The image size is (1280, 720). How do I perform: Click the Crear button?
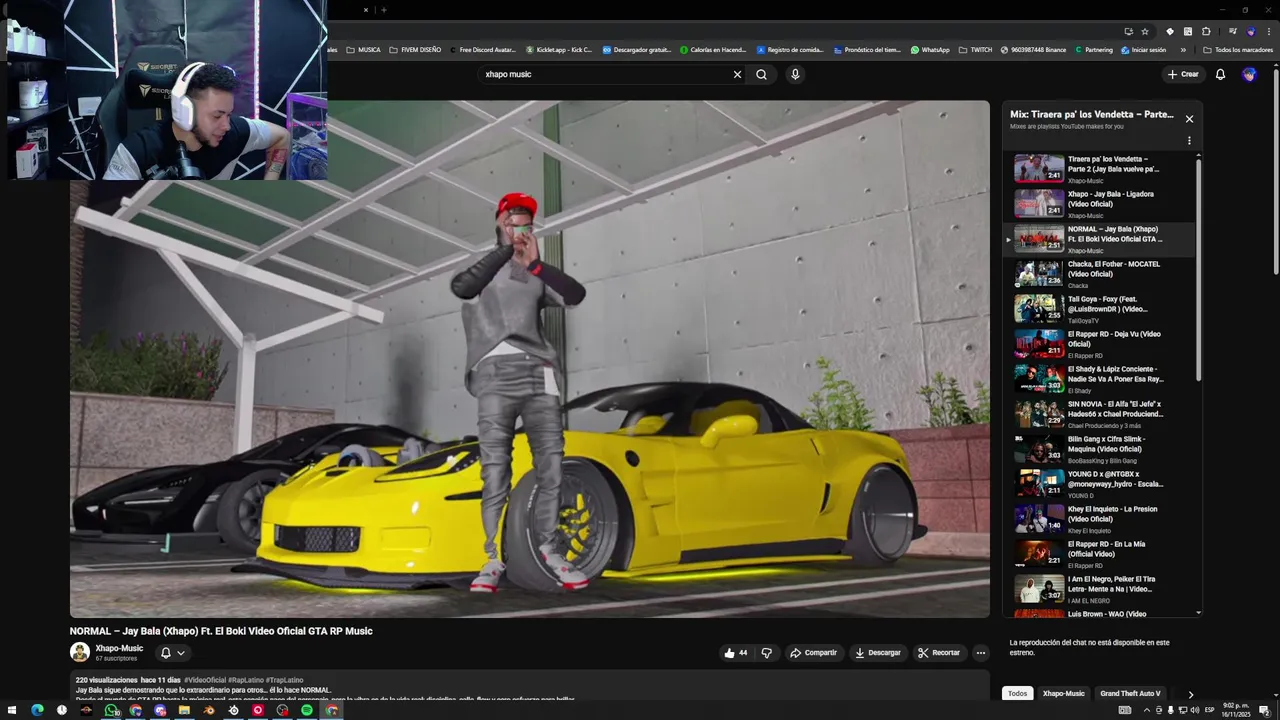1183,74
